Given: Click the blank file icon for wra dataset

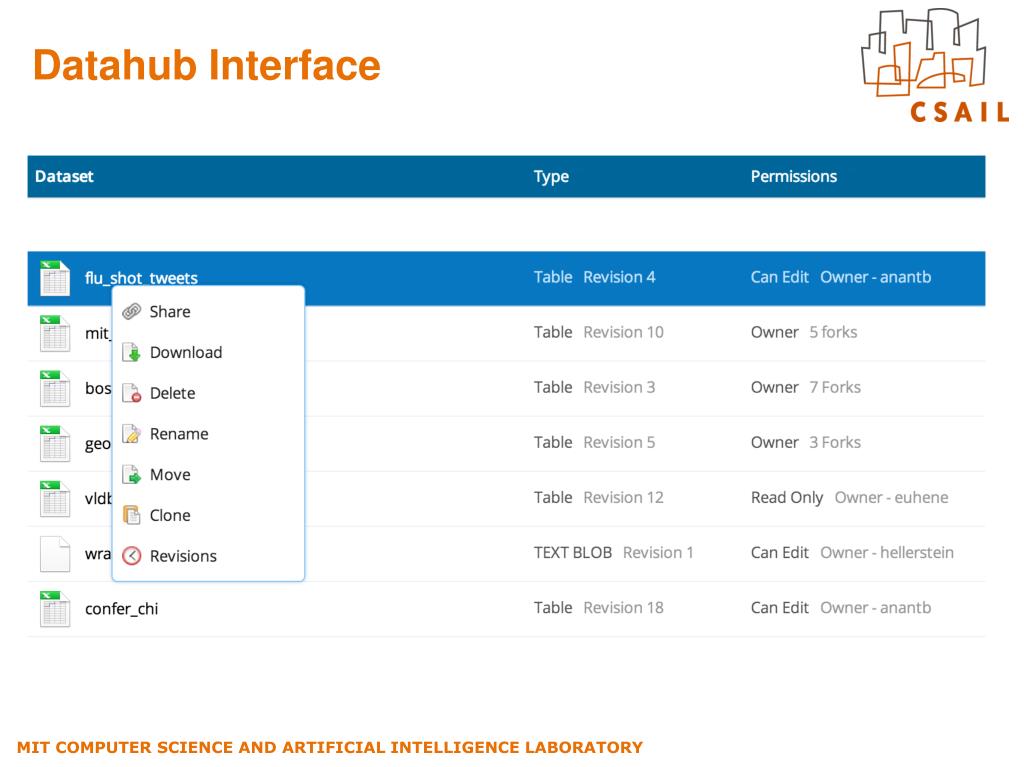Looking at the screenshot, I should pyautogui.click(x=55, y=554).
